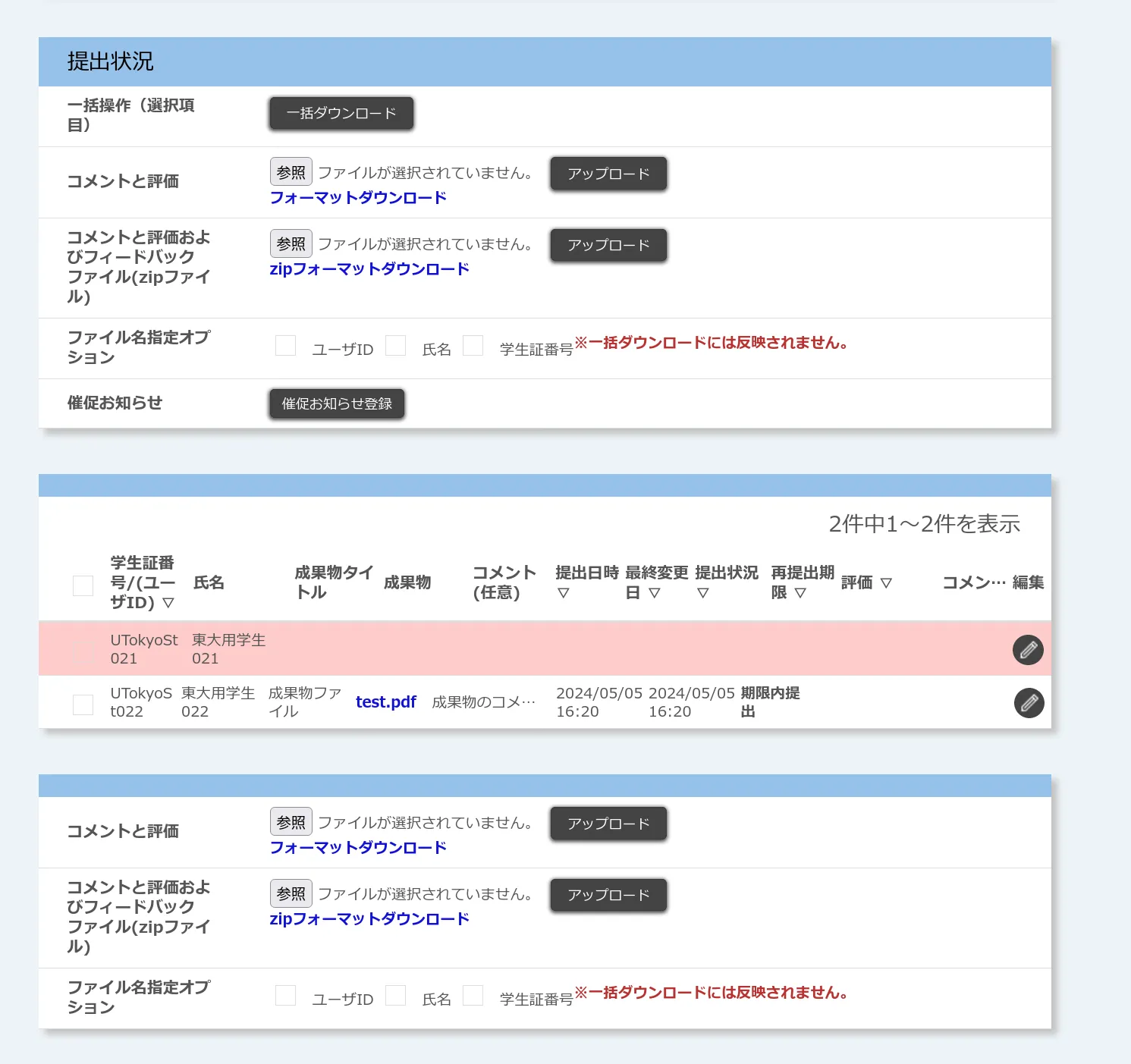Viewport: 1131px width, 1064px height.
Task: Click the edit pencil icon for UTokyoSt022
Action: pyautogui.click(x=1029, y=703)
